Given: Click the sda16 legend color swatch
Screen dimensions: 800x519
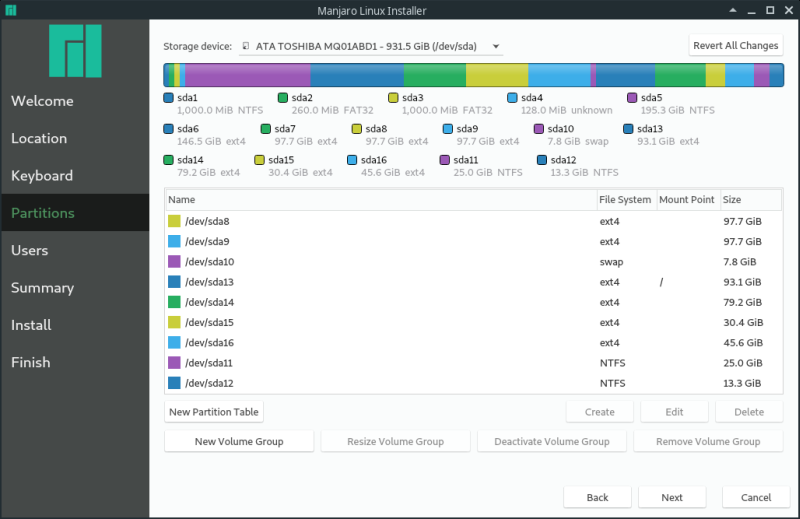Looking at the screenshot, I should (x=352, y=160).
